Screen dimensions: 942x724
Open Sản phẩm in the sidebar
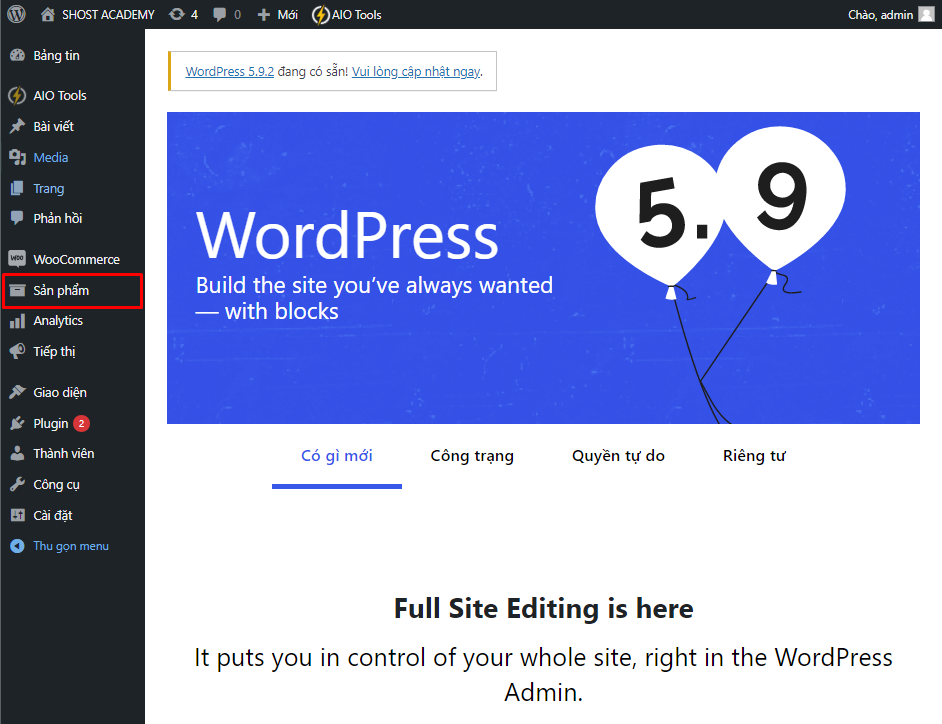[61, 291]
